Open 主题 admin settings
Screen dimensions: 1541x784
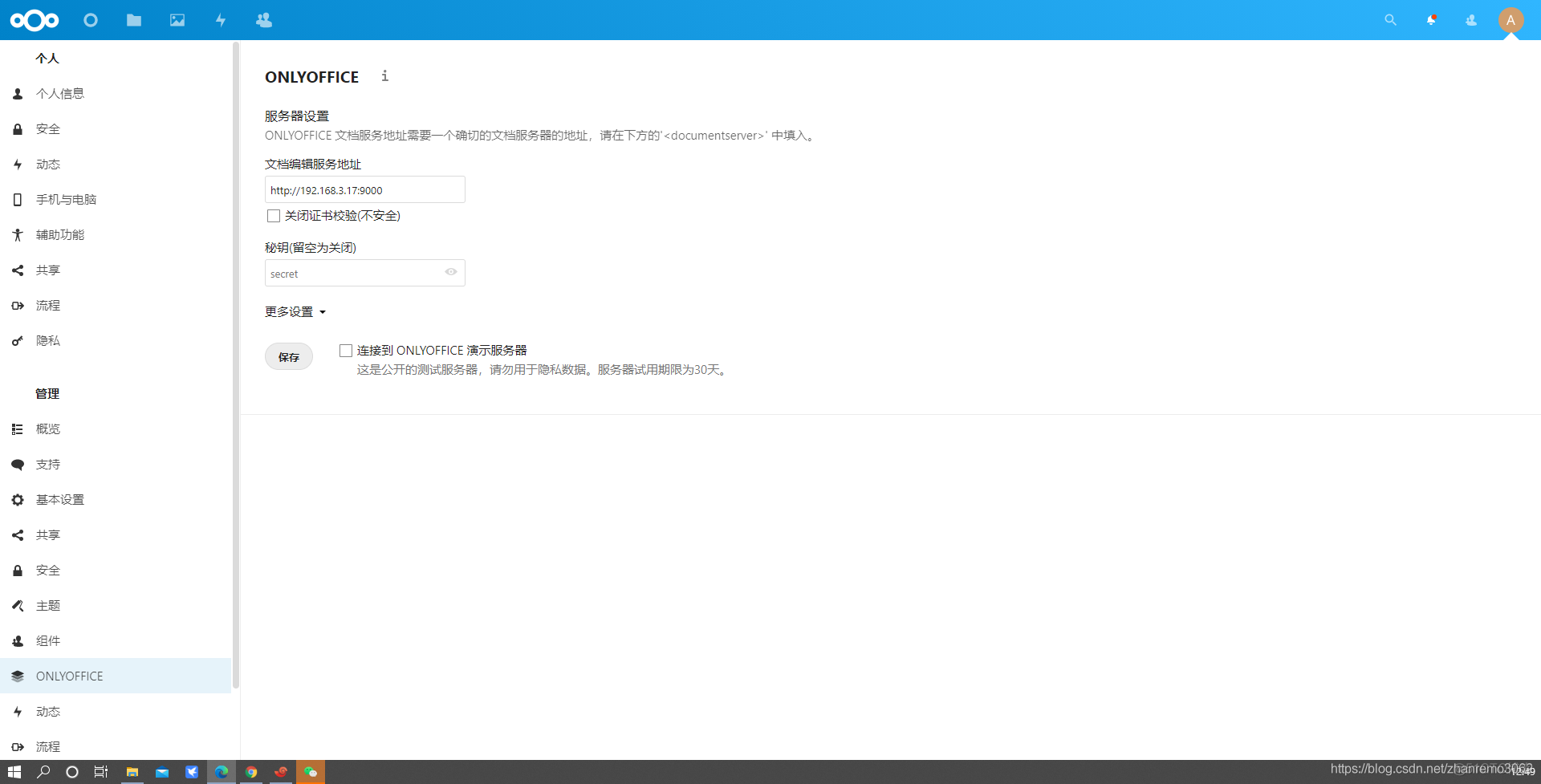116,606
